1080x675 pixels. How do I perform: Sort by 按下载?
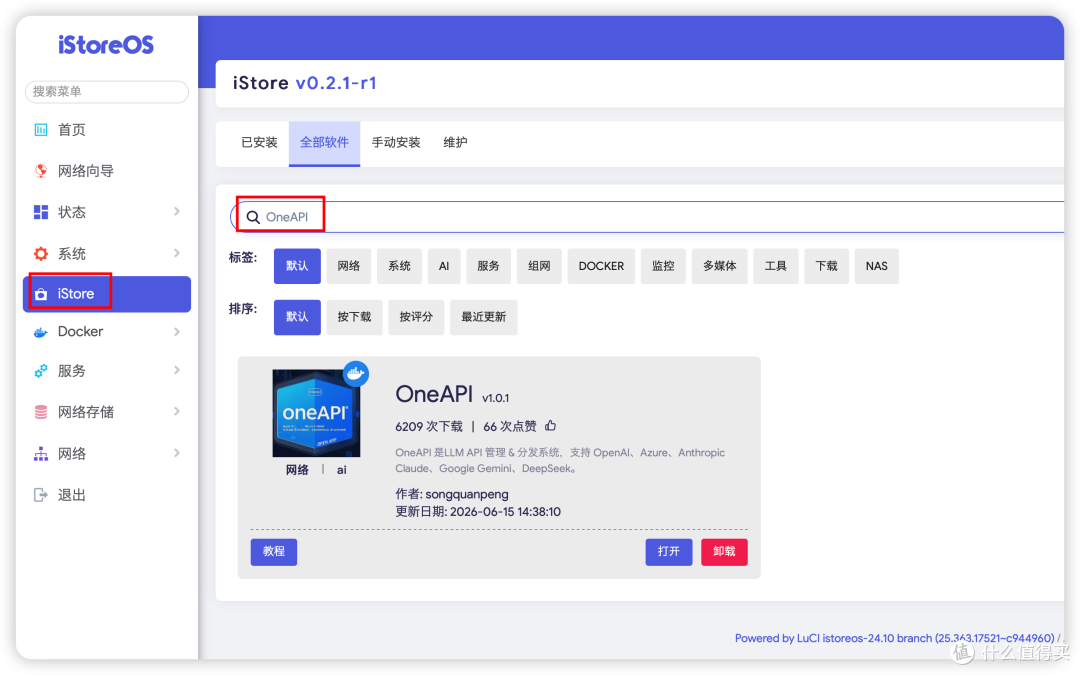354,317
